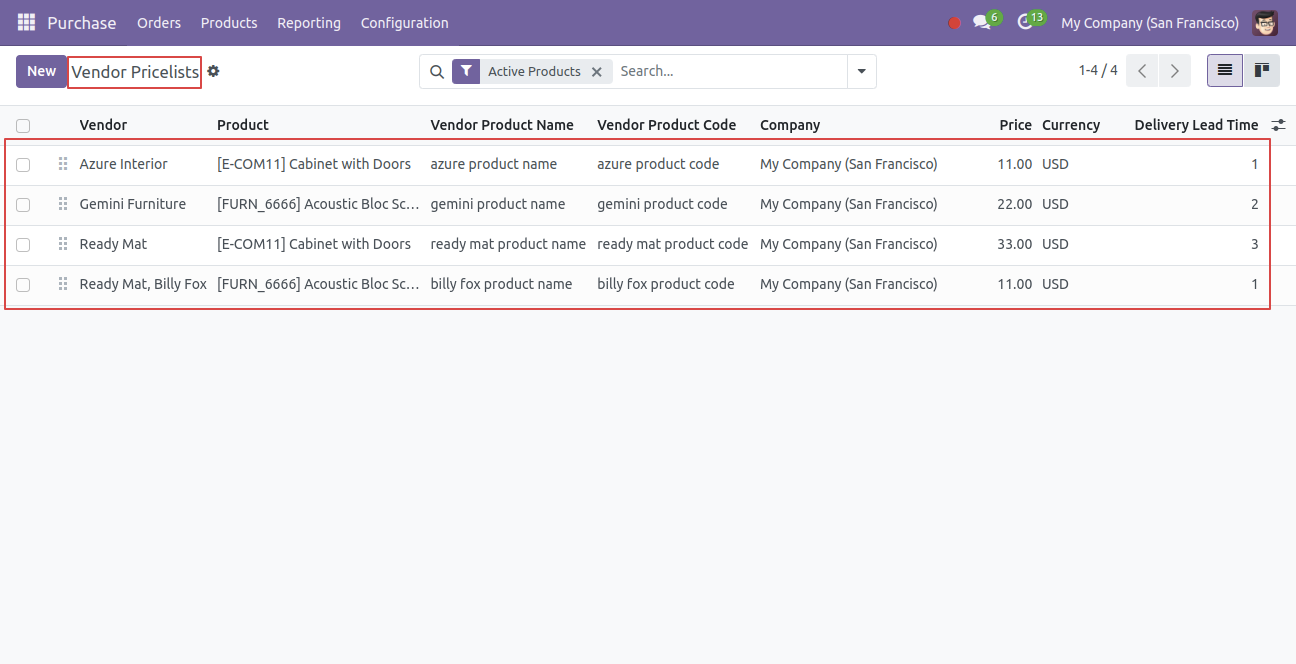Check the Gemini Furniture row checkbox
Viewport: 1296px width, 664px height.
[x=23, y=205]
